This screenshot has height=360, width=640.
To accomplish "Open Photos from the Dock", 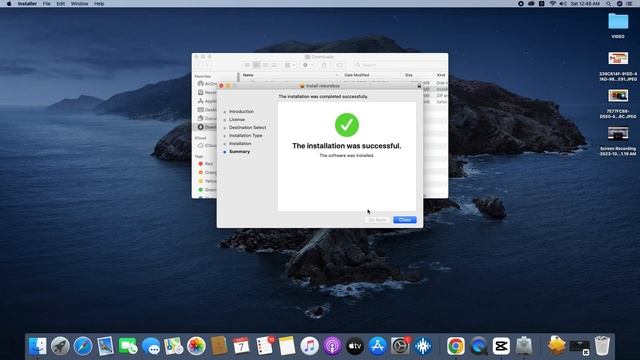I will tap(196, 346).
